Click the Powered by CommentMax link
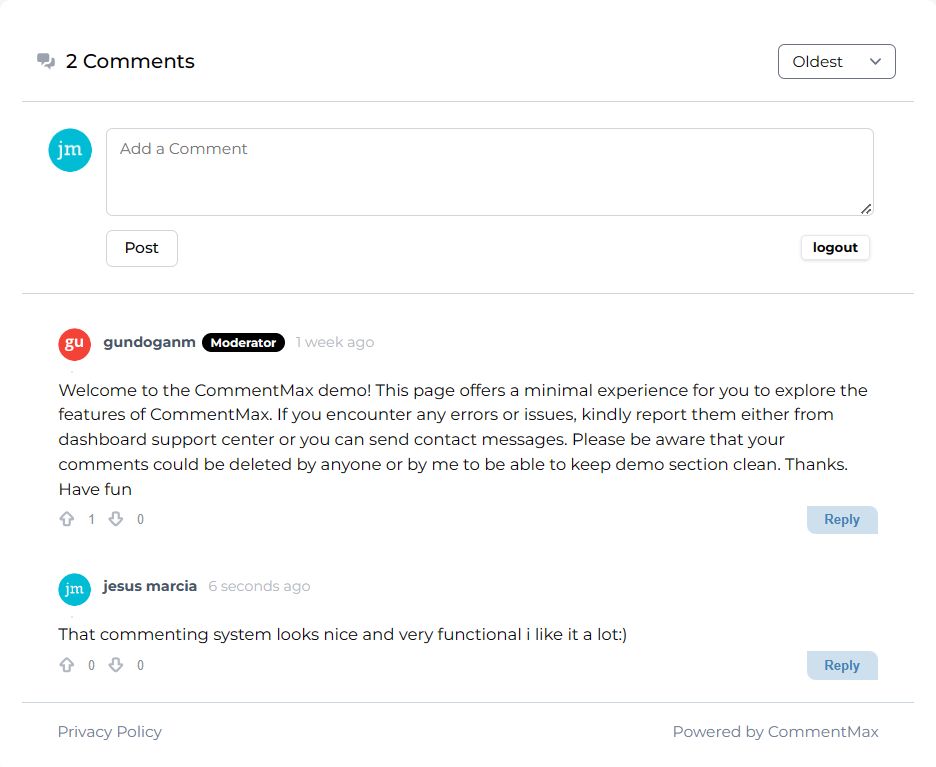 pyautogui.click(x=775, y=731)
